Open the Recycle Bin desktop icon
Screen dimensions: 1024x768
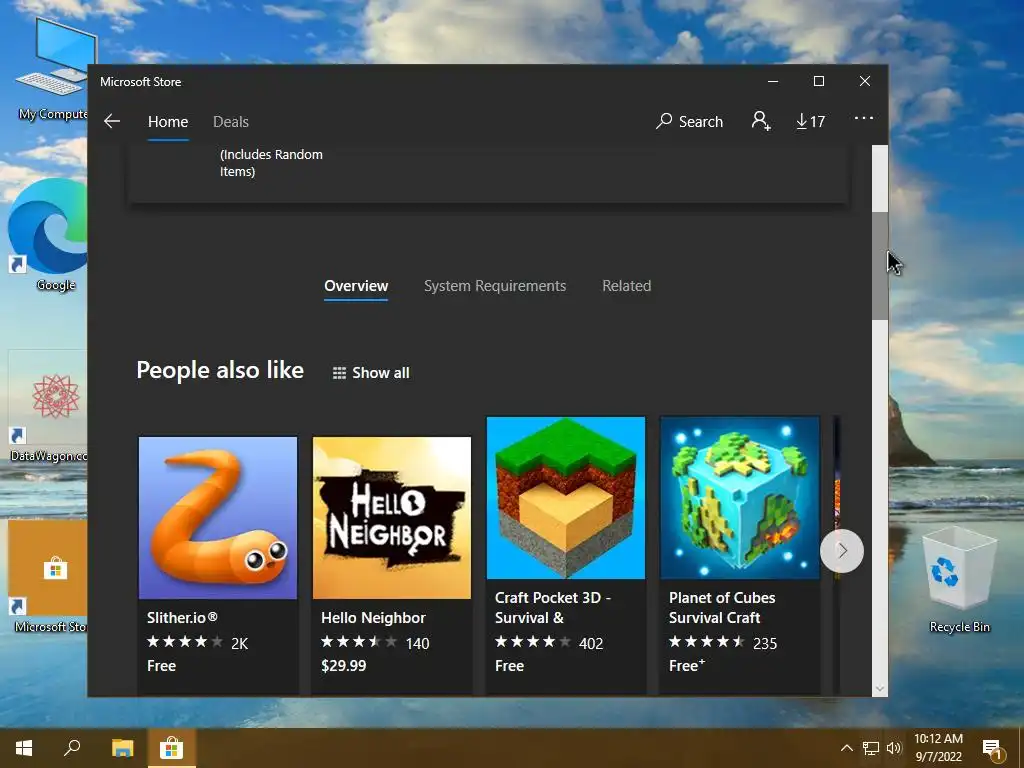click(x=959, y=580)
